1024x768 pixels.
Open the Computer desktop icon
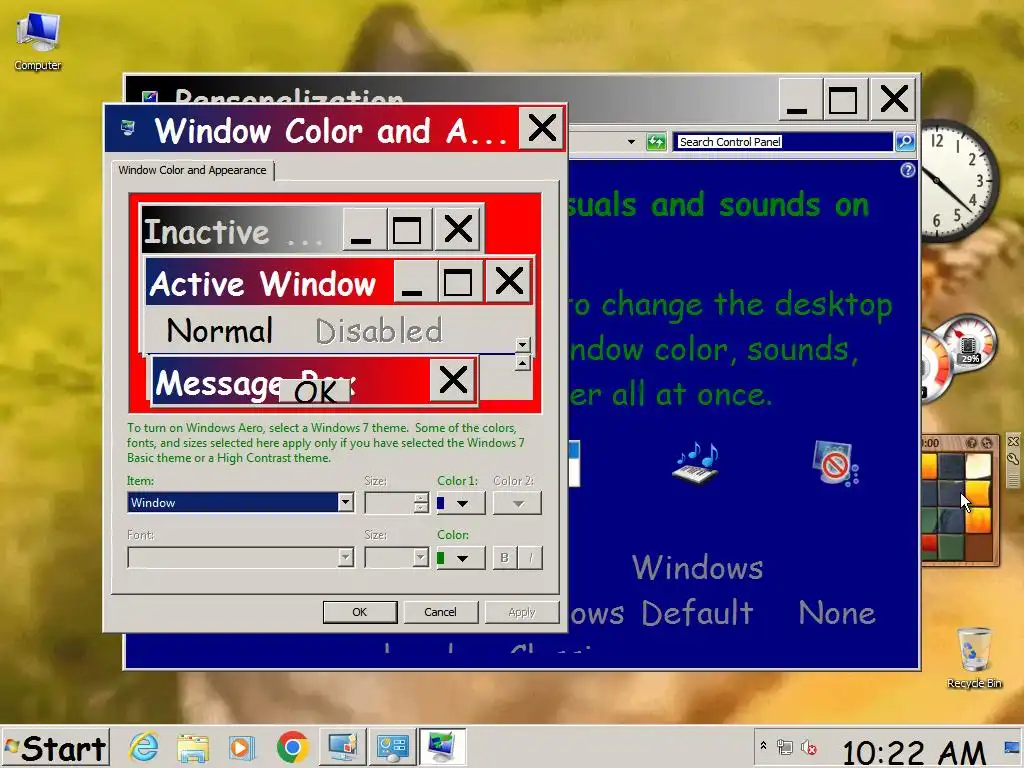(38, 40)
